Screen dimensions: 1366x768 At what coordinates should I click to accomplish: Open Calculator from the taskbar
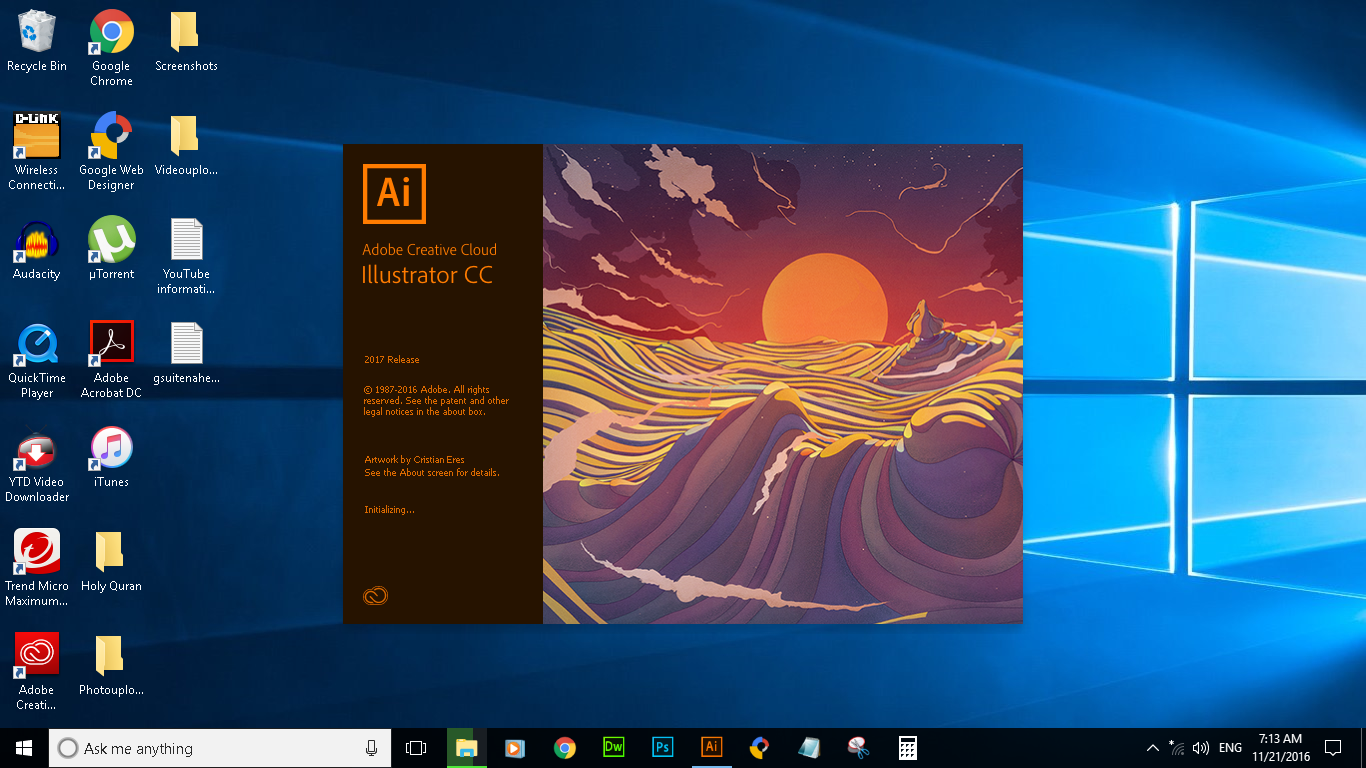907,748
